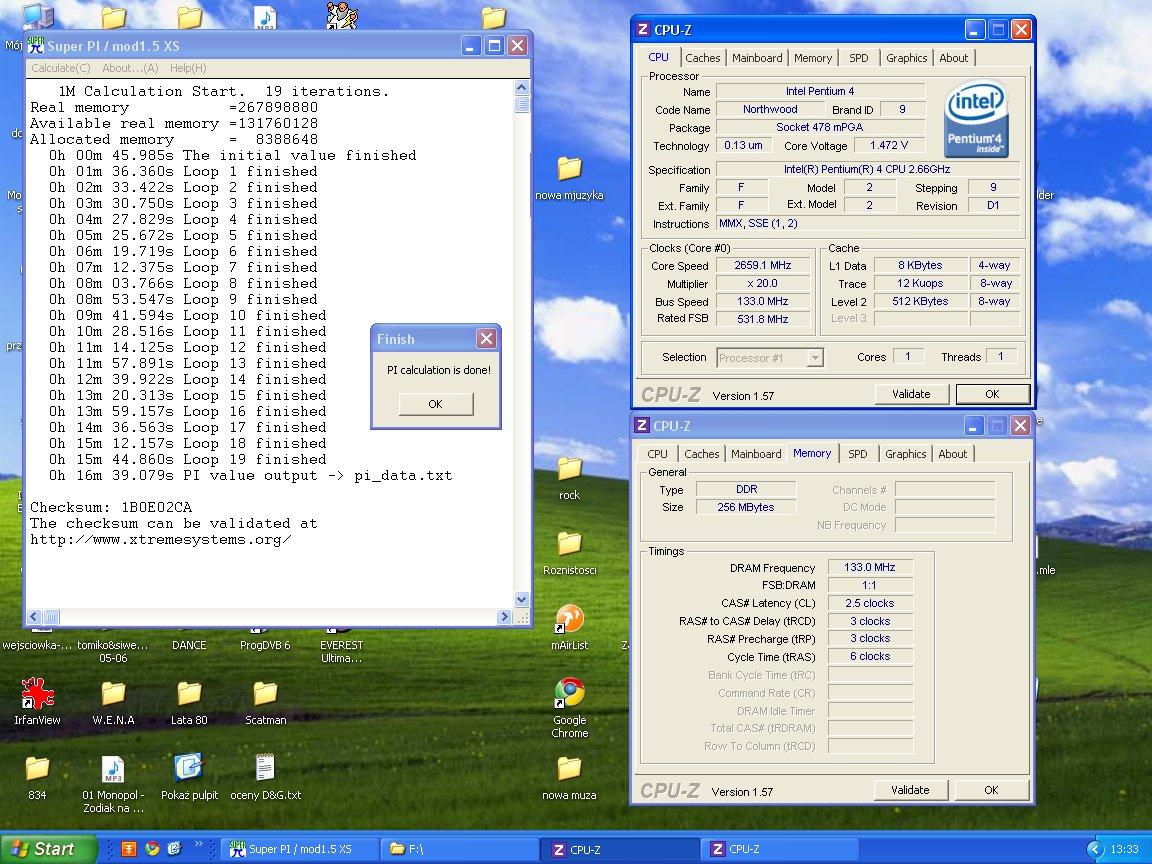Click Super PI vertical scrollbar up arrow
Image resolution: width=1152 pixels, height=864 pixels.
(522, 87)
